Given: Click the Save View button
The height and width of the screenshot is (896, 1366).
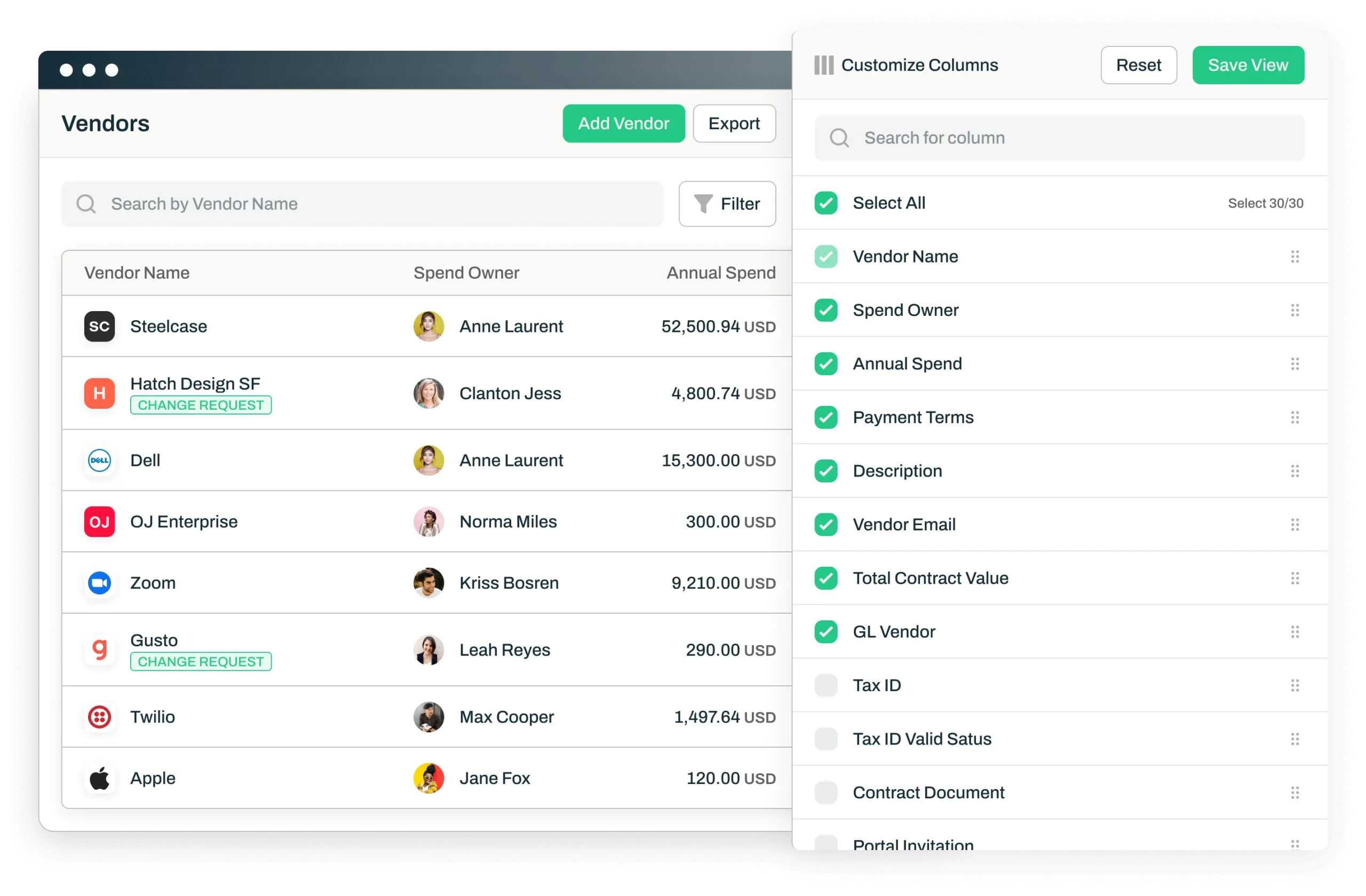Looking at the screenshot, I should pos(1248,65).
